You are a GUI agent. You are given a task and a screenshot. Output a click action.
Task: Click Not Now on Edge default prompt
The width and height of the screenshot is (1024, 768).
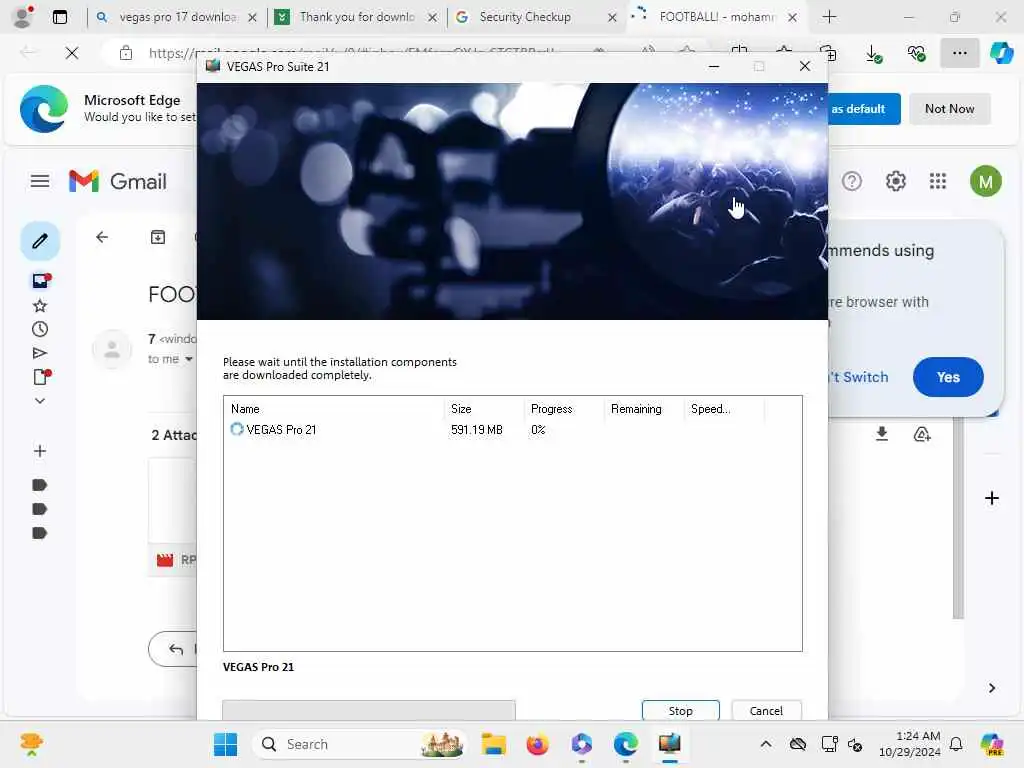(x=949, y=109)
